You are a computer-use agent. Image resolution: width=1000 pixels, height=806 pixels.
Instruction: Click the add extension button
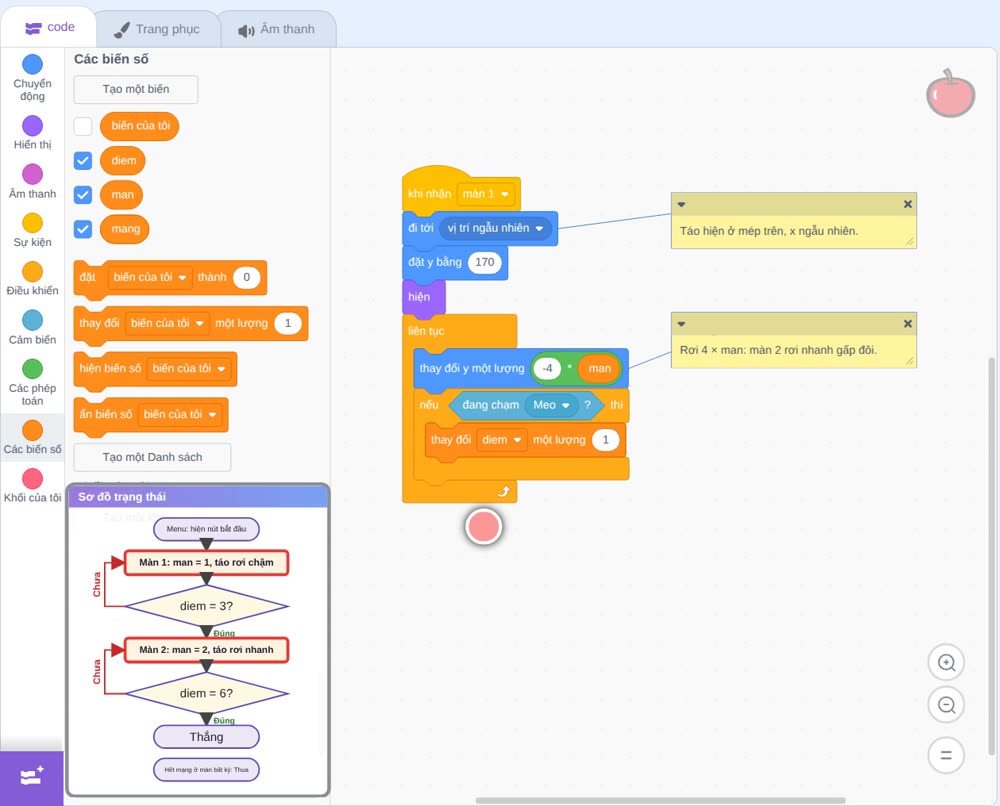32,777
